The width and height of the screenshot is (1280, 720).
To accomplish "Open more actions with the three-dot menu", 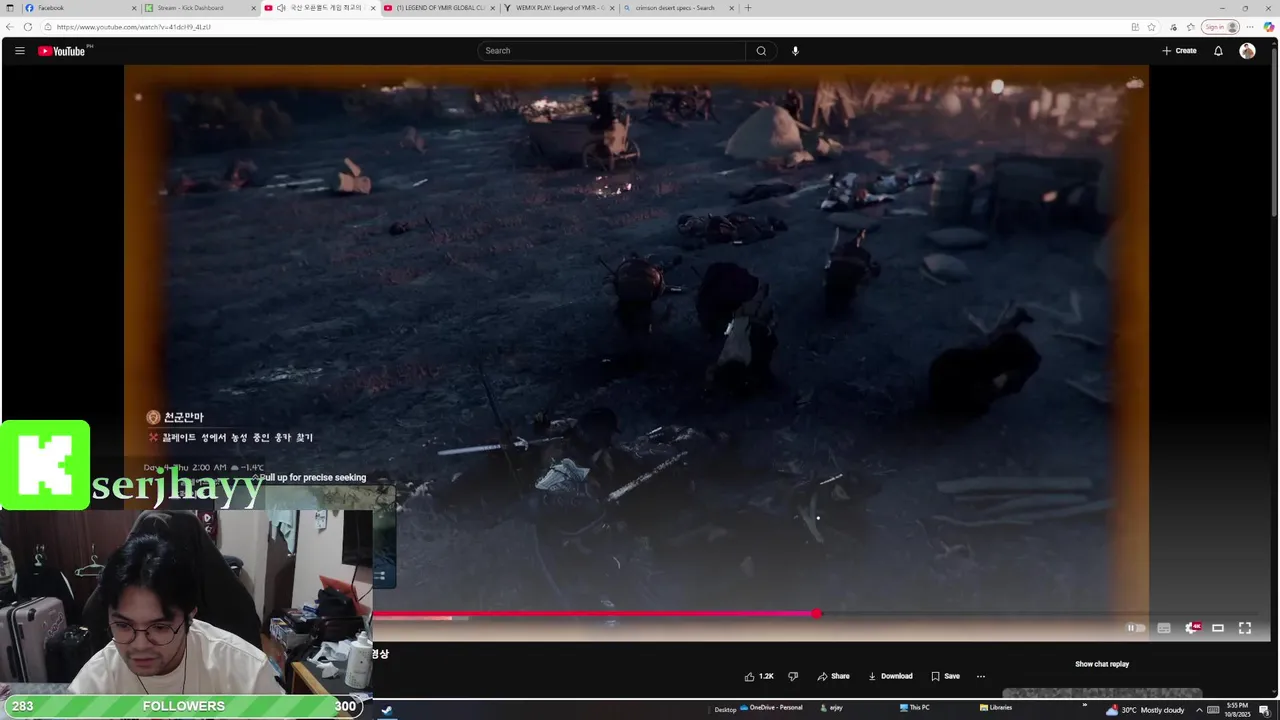I will pos(981,676).
